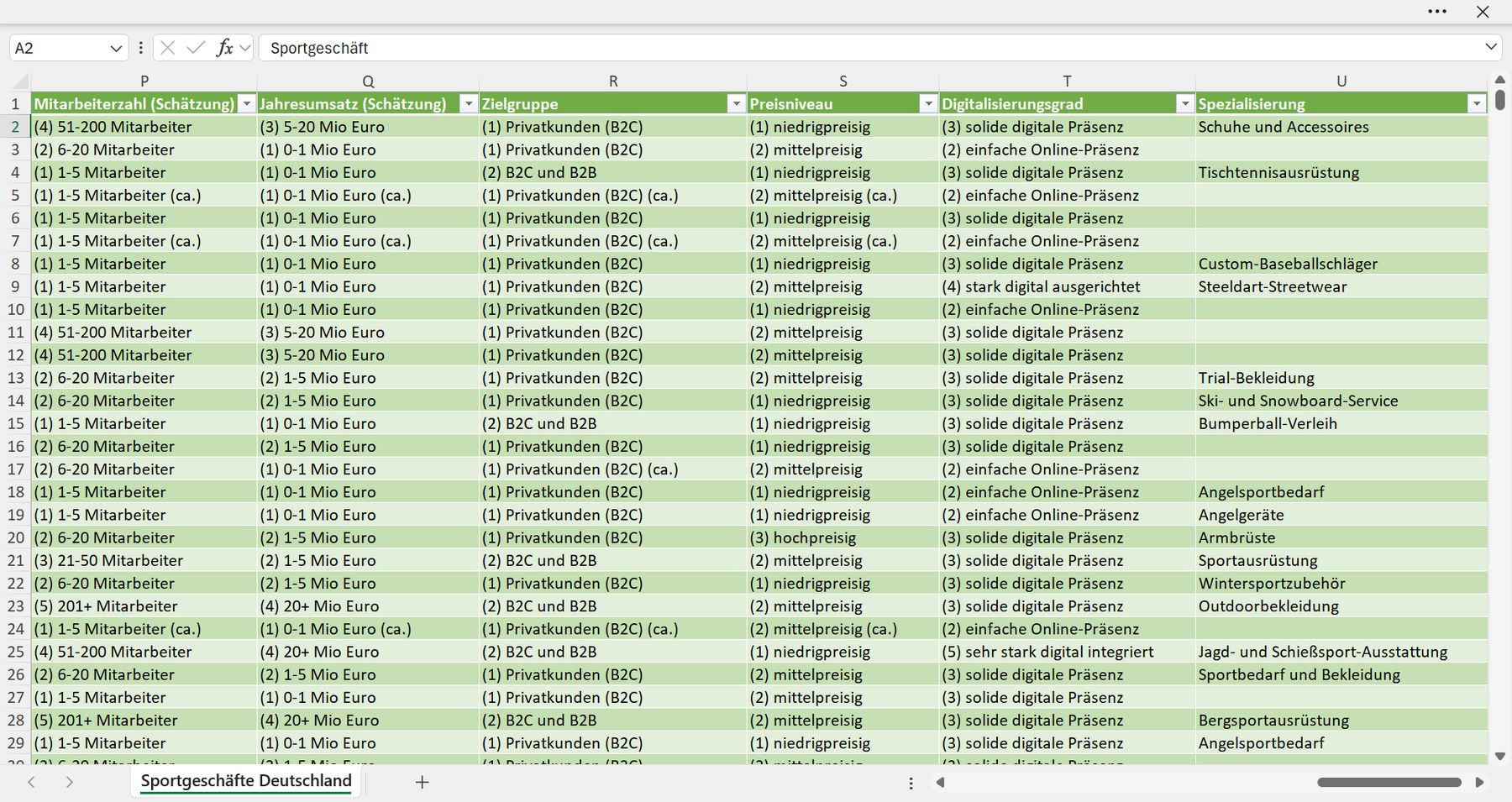Go to the previous sheet with the left arrow

31,782
